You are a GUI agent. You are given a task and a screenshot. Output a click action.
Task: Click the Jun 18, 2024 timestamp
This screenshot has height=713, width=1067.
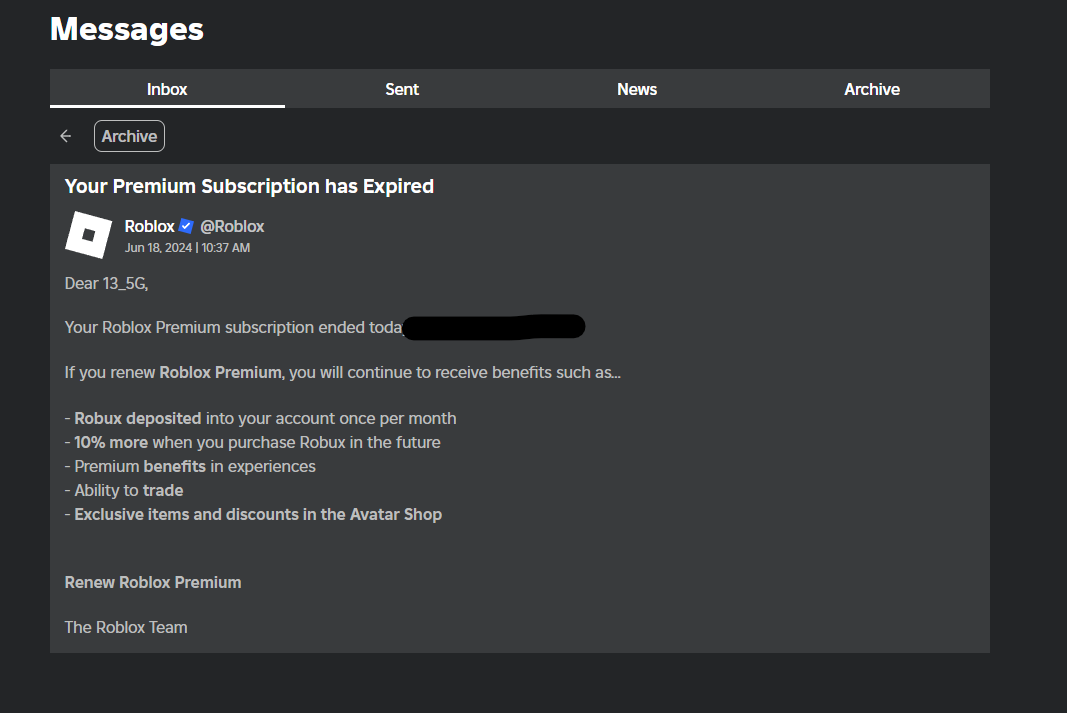(x=187, y=248)
